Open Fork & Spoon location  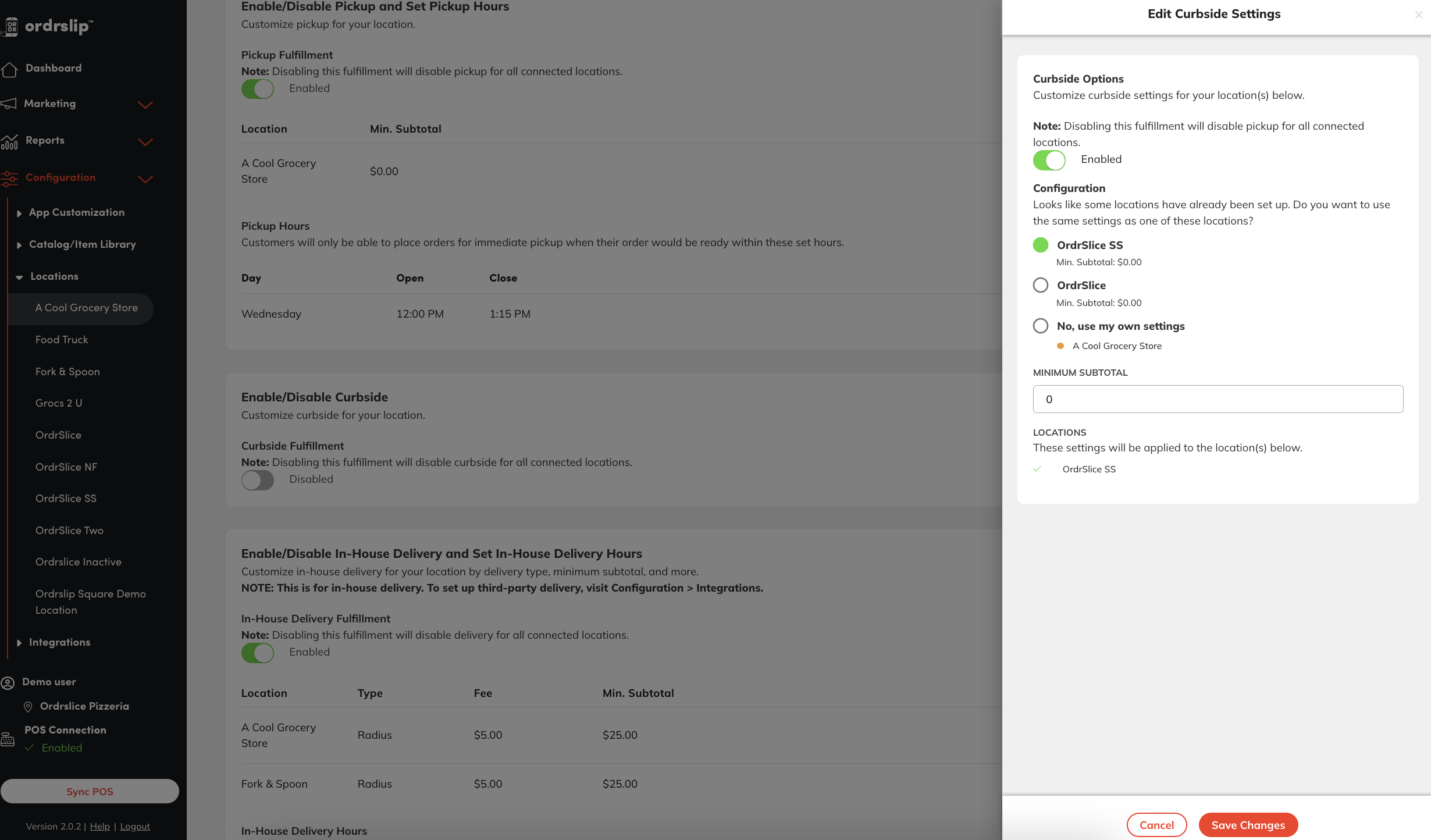click(67, 372)
